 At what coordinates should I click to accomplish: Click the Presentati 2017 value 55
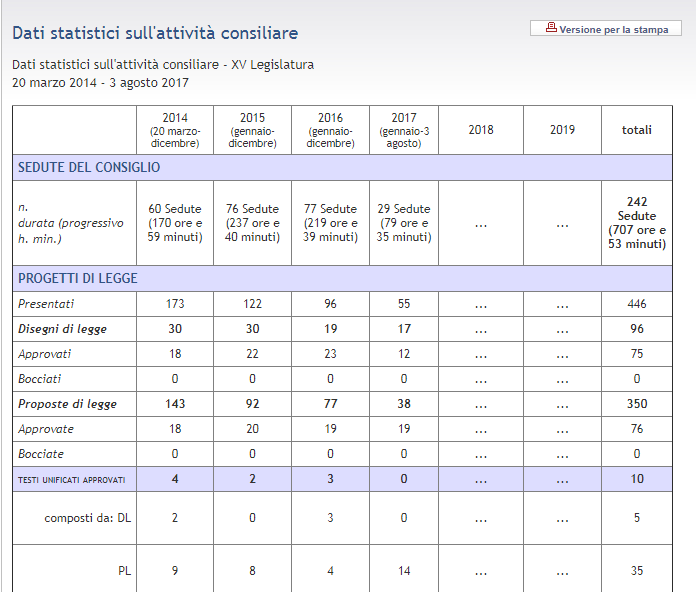click(x=404, y=304)
